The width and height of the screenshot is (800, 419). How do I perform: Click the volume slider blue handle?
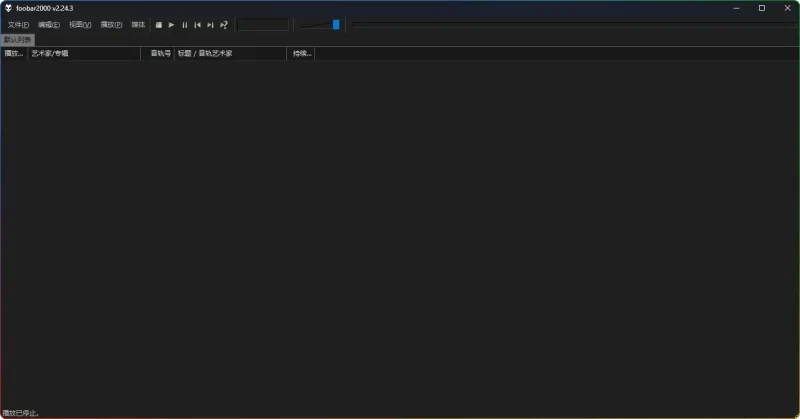pos(336,24)
